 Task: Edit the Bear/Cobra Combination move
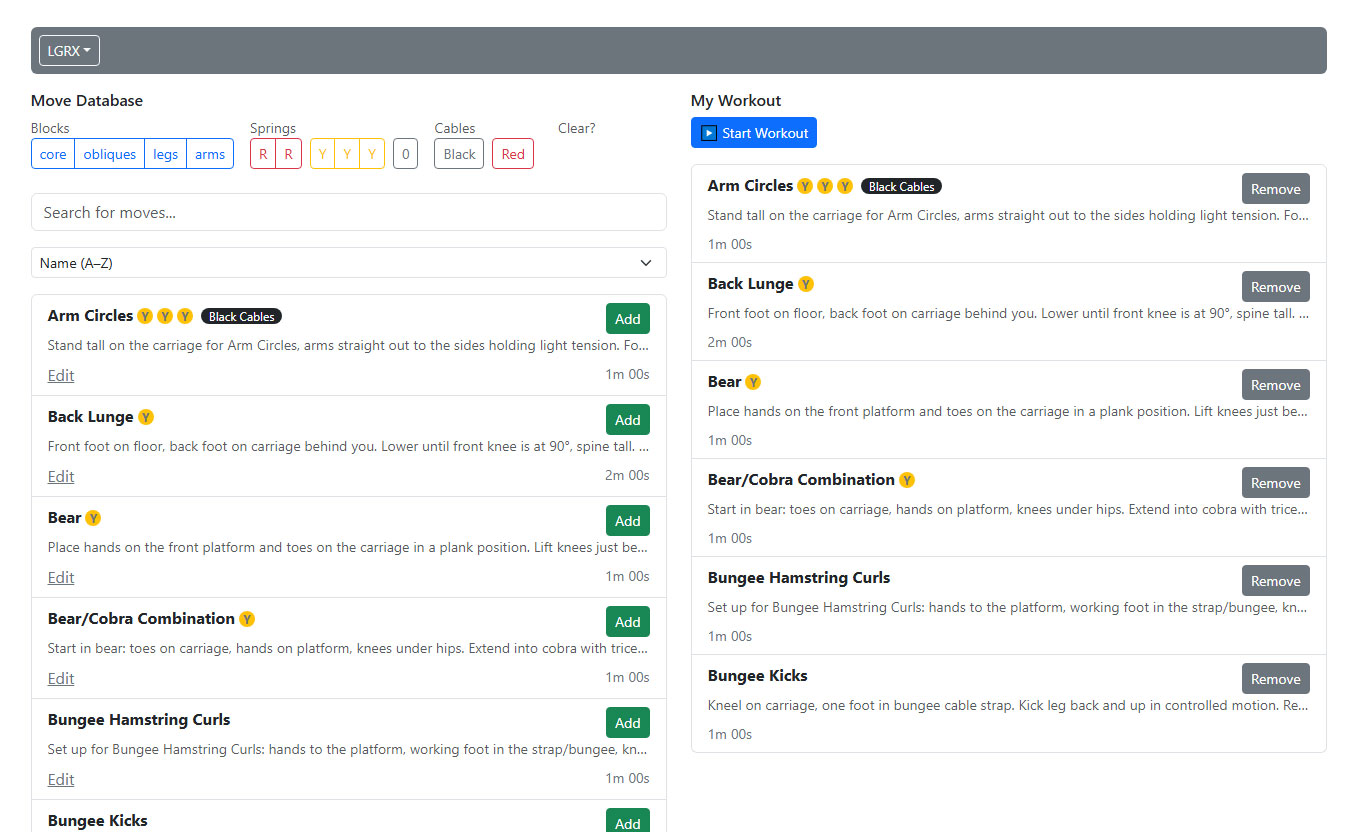coord(61,679)
